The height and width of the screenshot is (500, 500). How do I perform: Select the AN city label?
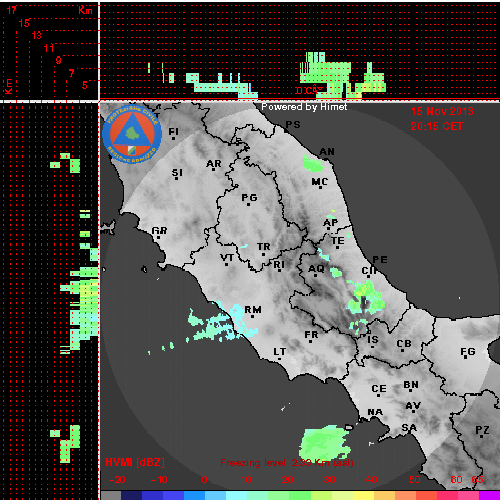pyautogui.click(x=327, y=152)
